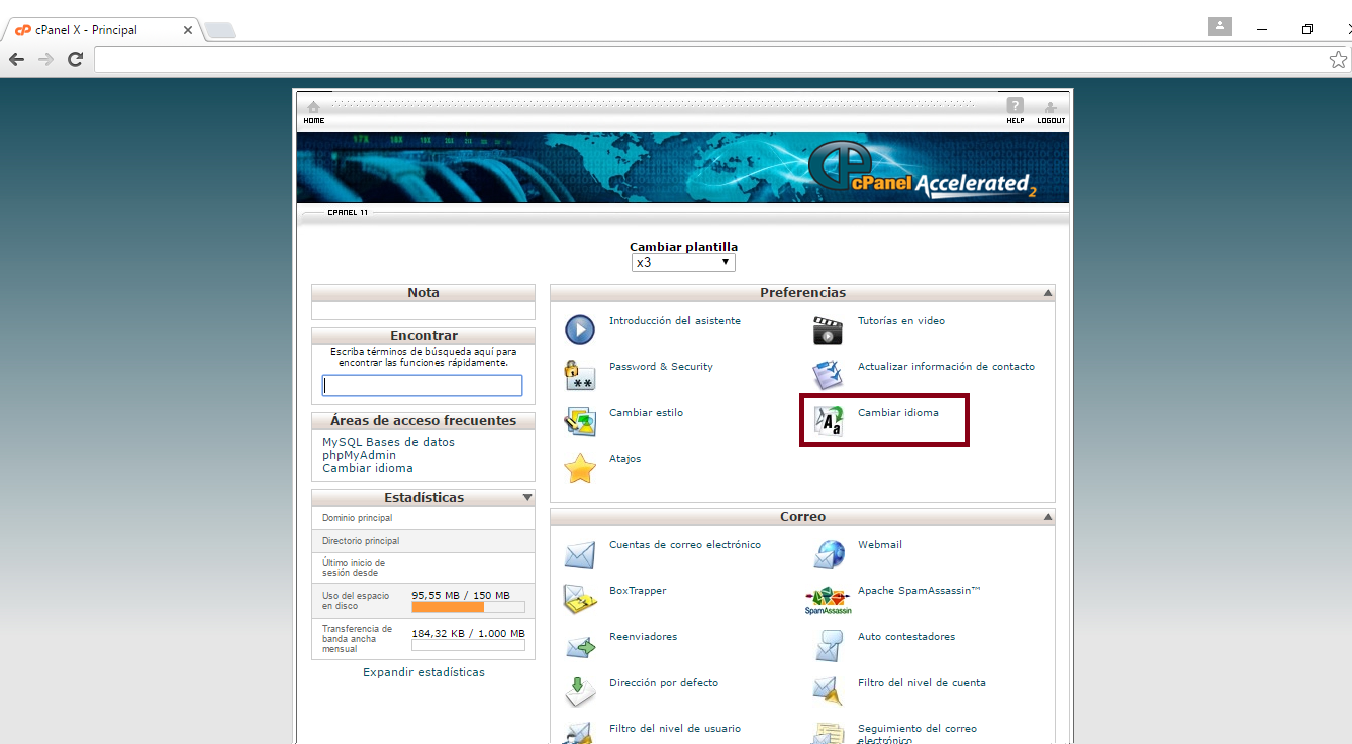Open the MySQL Bases de datos link

pyautogui.click(x=388, y=442)
